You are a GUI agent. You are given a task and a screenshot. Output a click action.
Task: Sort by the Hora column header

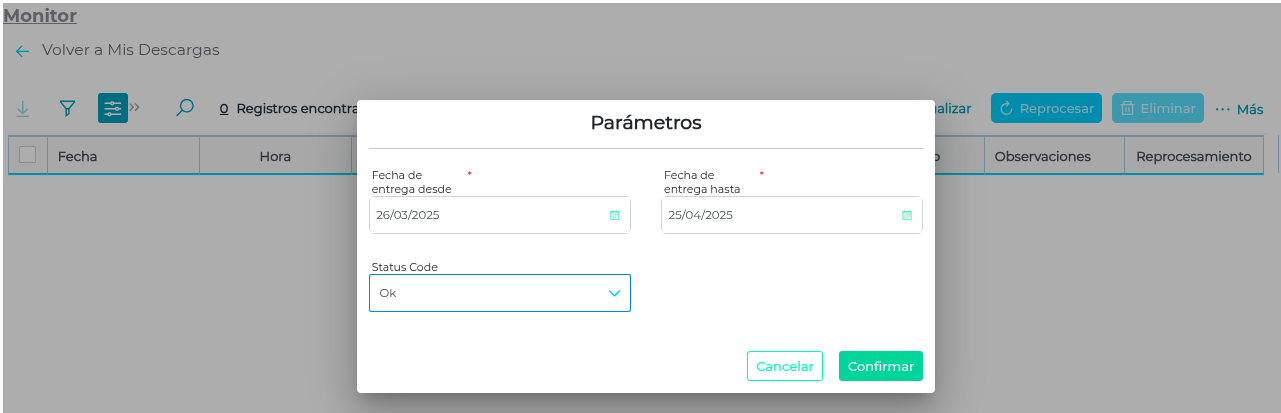tap(275, 156)
